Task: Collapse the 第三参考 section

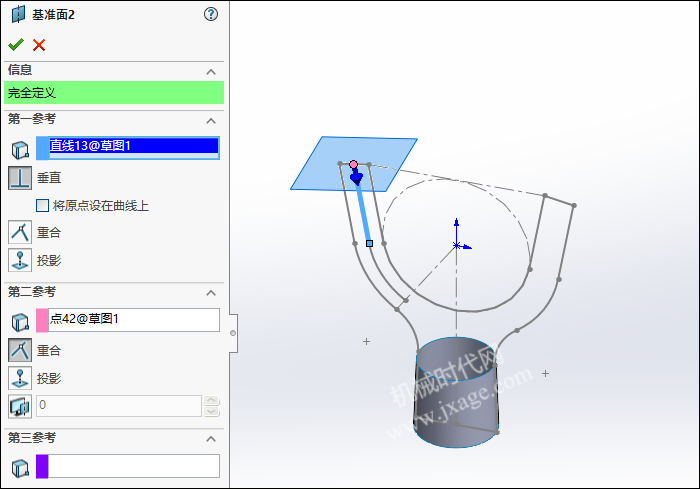Action: coord(211,439)
